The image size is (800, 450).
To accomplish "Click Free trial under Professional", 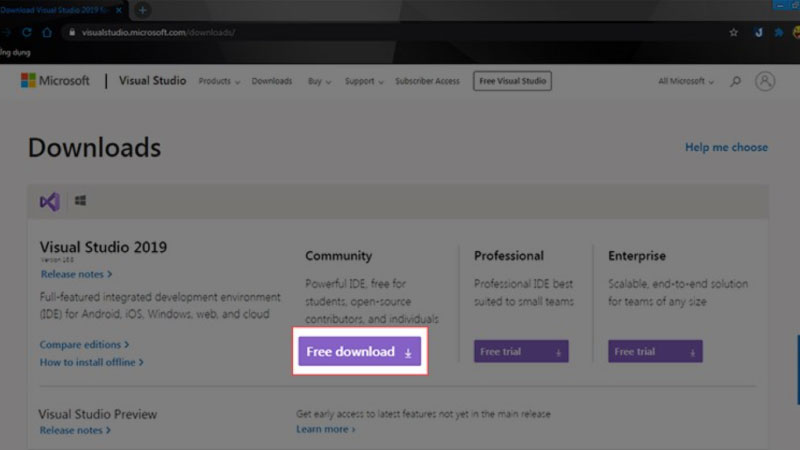I will click(521, 352).
